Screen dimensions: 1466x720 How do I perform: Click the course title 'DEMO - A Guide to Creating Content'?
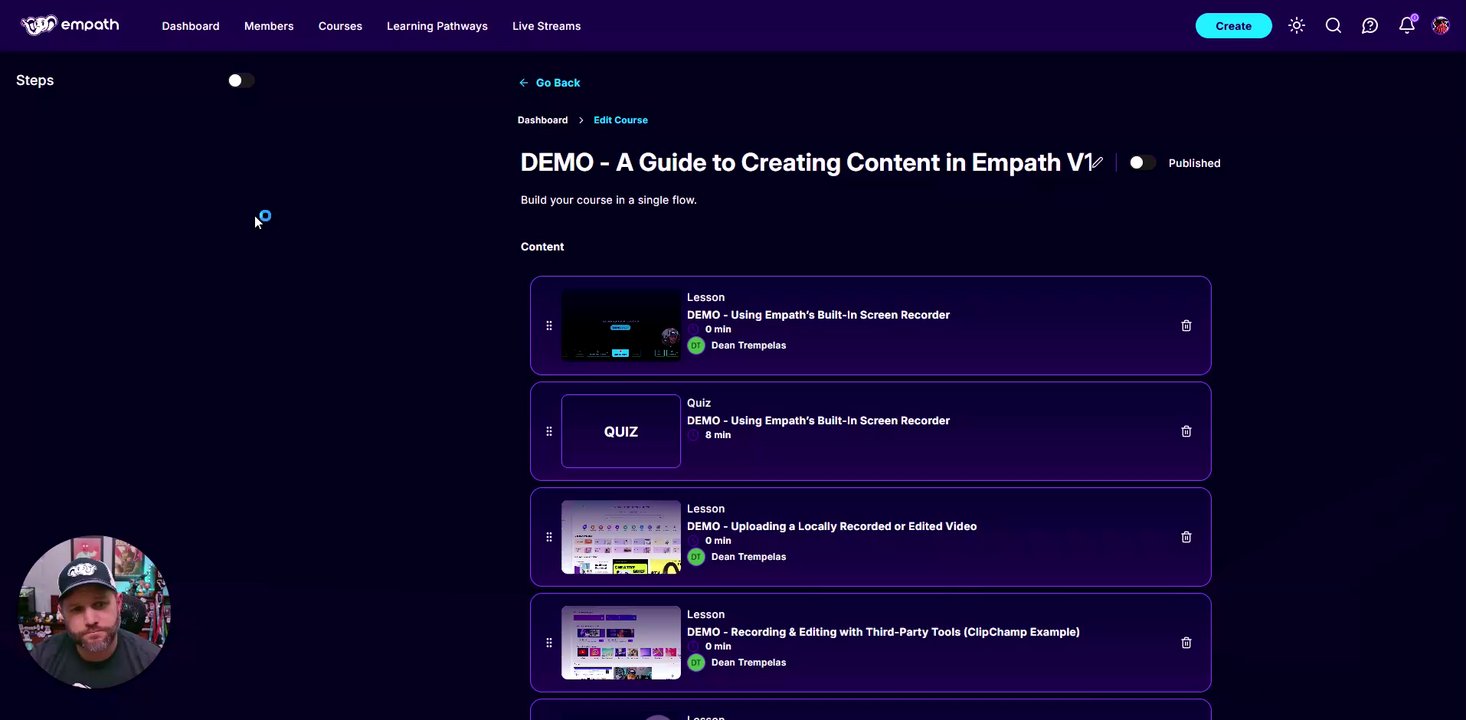point(805,162)
